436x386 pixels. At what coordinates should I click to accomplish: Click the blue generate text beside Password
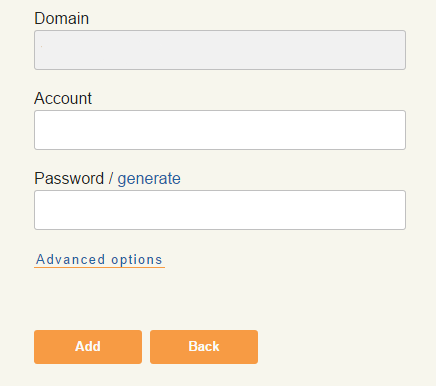149,179
